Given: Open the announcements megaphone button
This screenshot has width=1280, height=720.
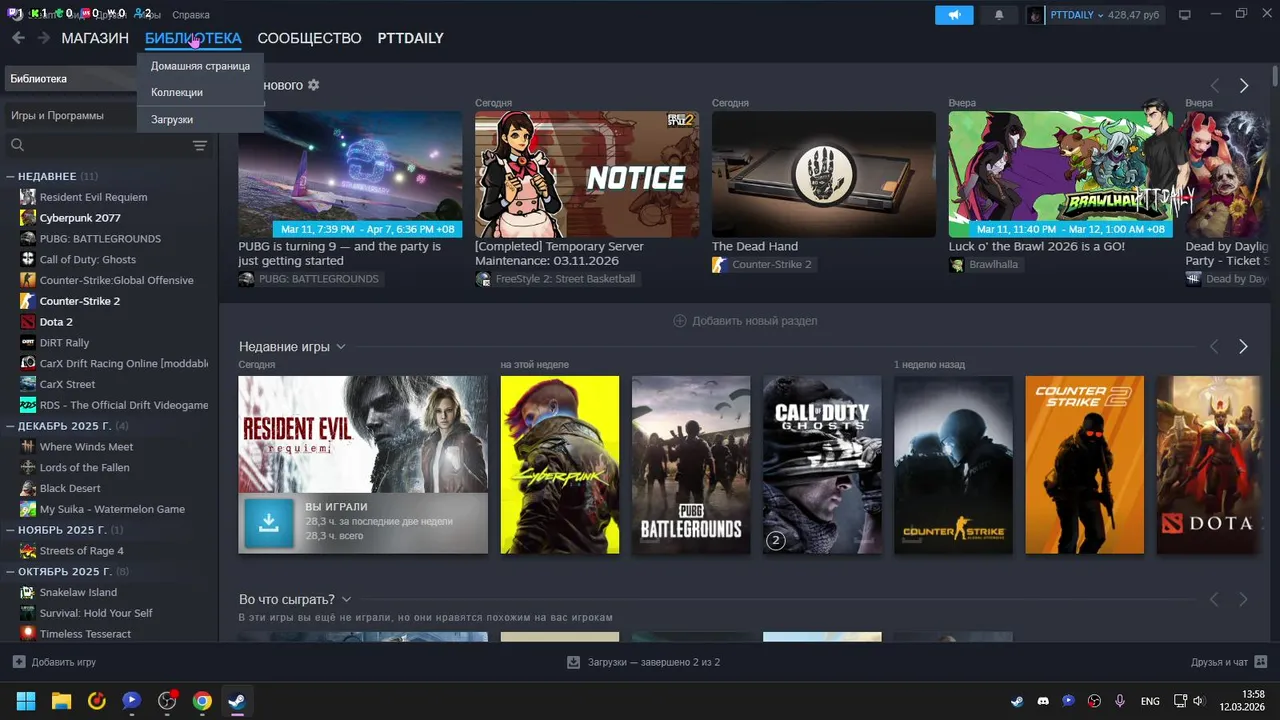Looking at the screenshot, I should tap(954, 15).
